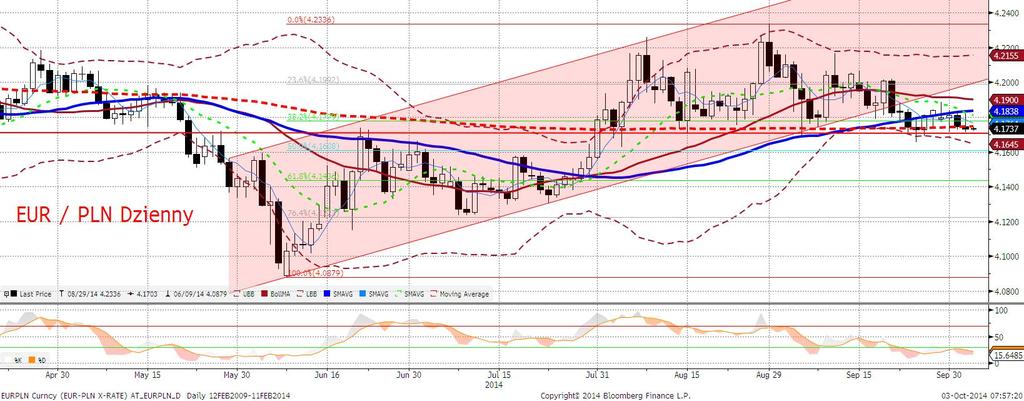
Task: Click the green dashed SMAVG legend entry
Action: (409, 294)
